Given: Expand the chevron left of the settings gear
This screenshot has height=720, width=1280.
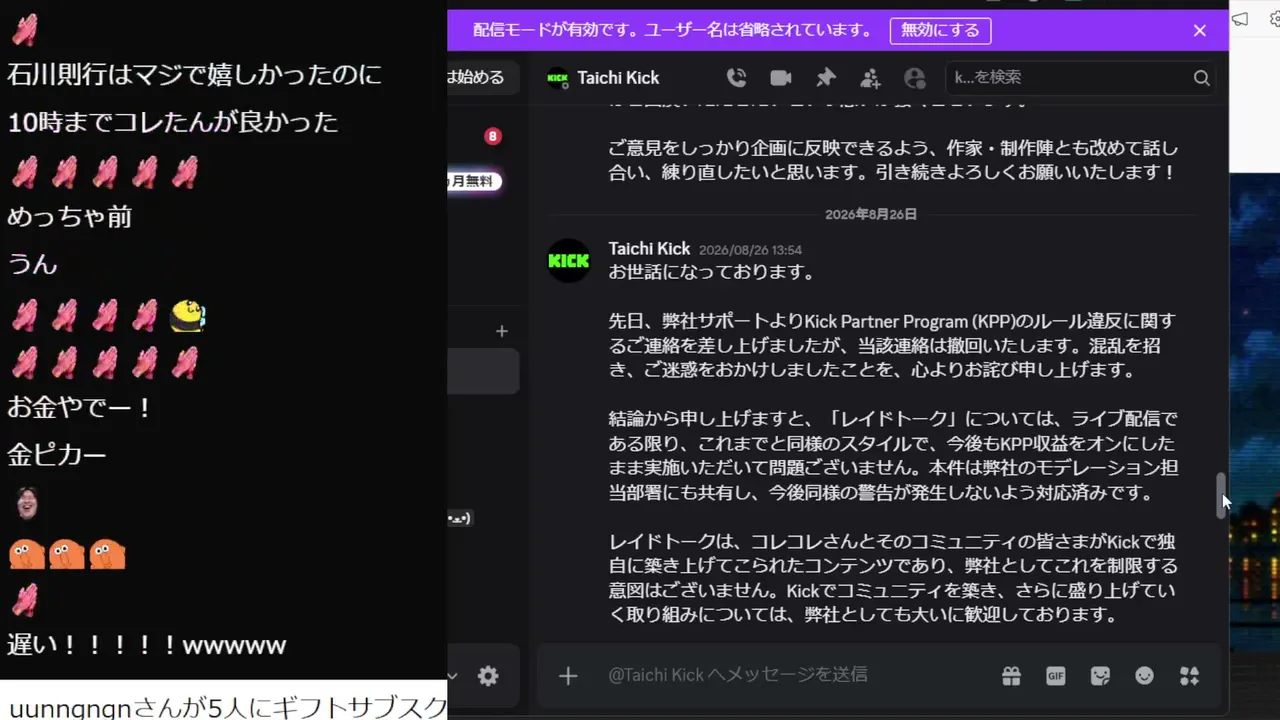Looking at the screenshot, I should pos(453,676).
